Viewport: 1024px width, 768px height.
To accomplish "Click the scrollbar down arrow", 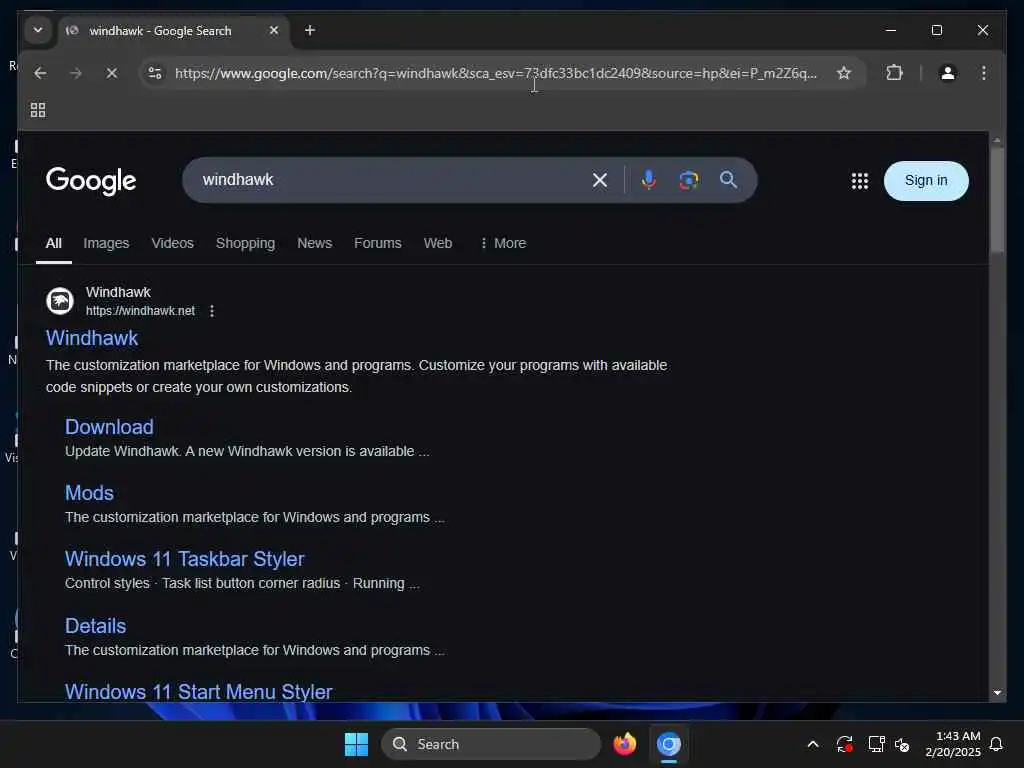I will tap(997, 692).
